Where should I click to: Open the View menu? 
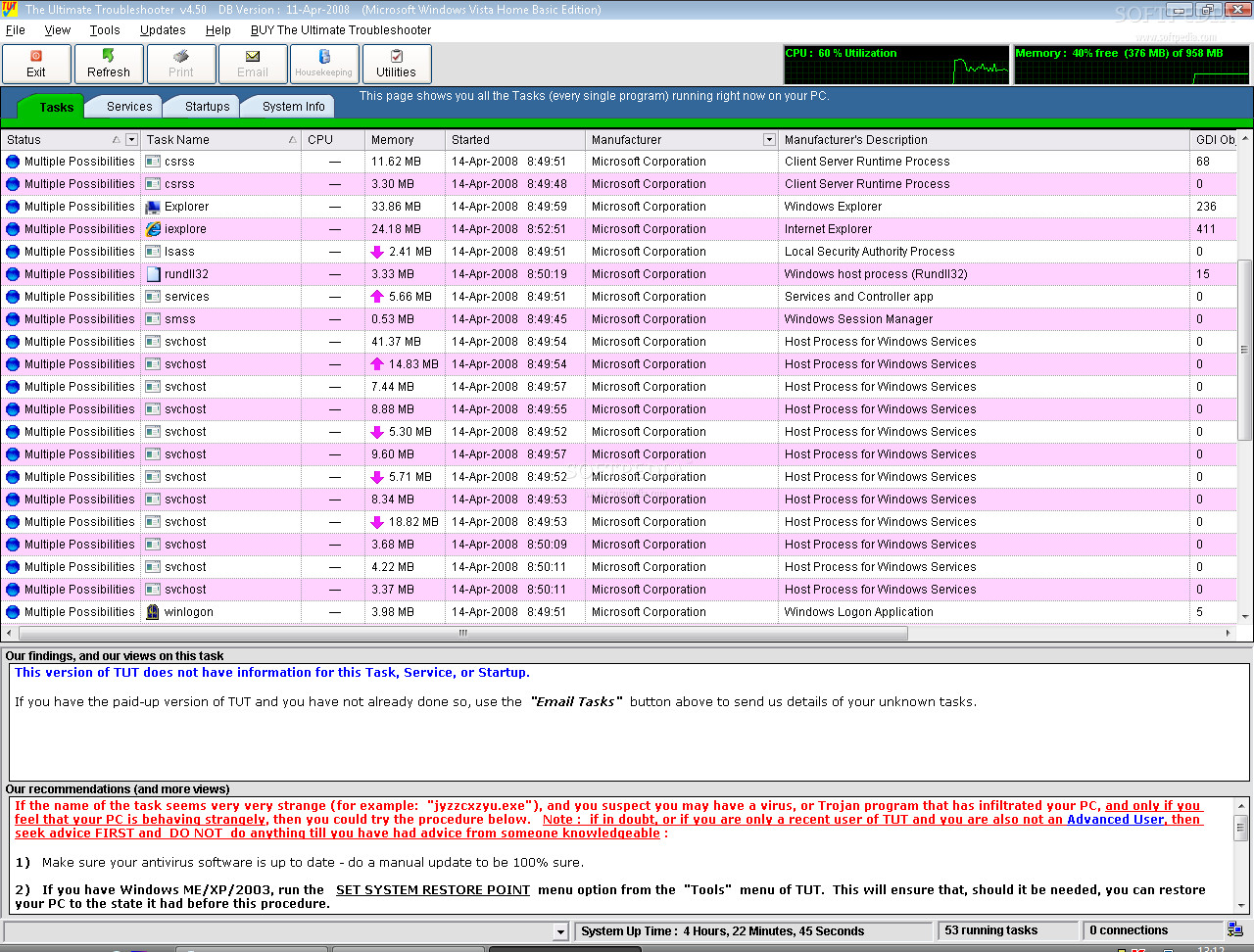[x=58, y=30]
